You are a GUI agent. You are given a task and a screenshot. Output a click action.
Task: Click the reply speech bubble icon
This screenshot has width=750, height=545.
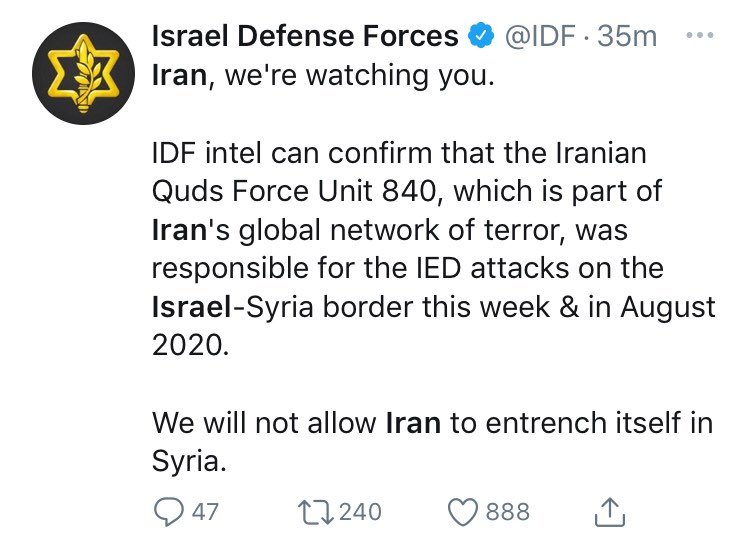click(x=168, y=512)
